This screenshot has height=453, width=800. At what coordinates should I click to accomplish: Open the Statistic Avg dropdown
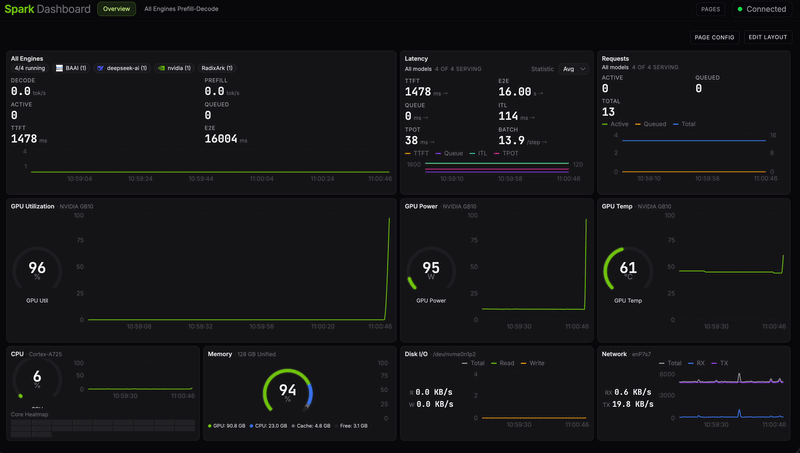(x=573, y=69)
